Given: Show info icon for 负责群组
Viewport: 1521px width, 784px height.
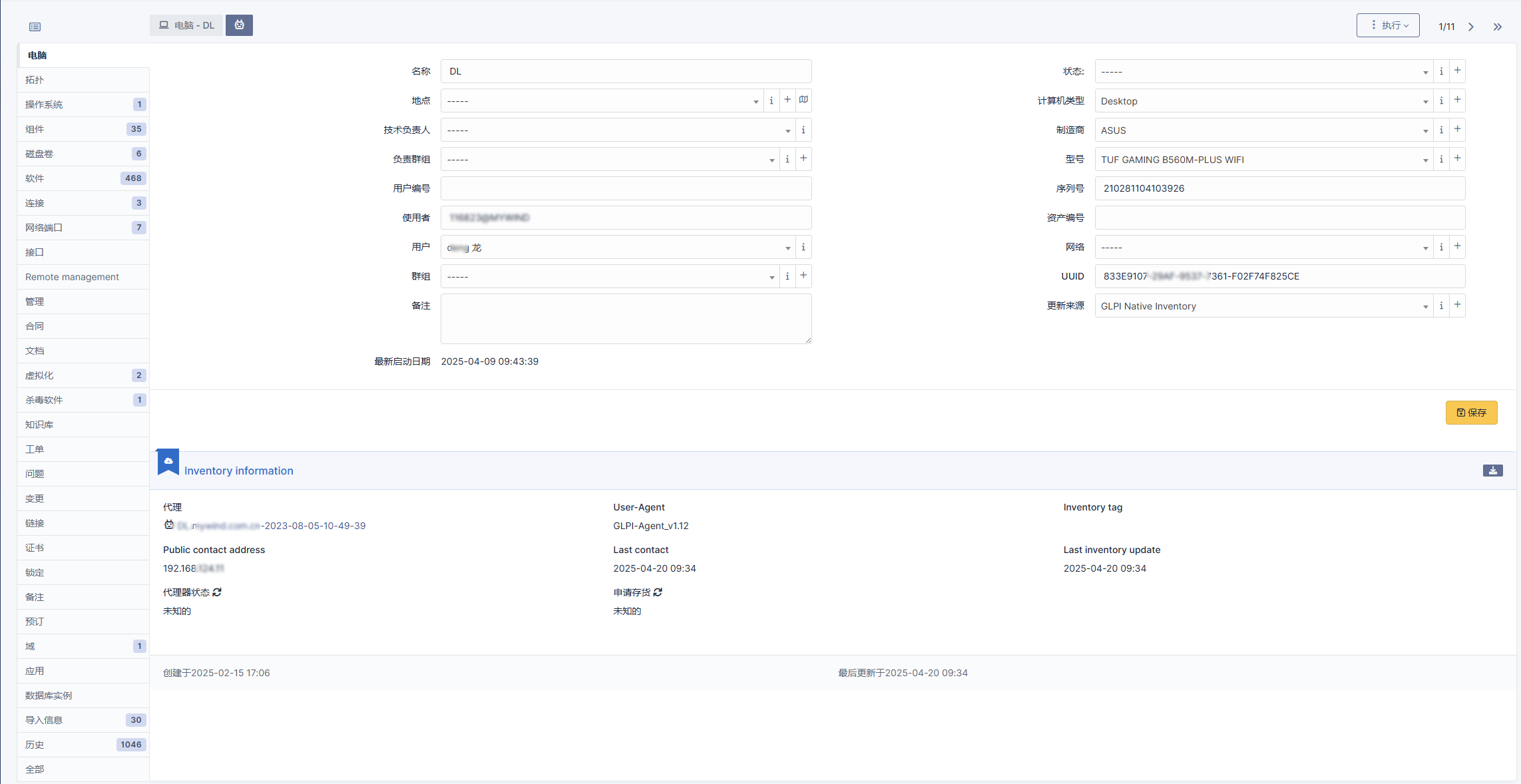Looking at the screenshot, I should coord(787,159).
